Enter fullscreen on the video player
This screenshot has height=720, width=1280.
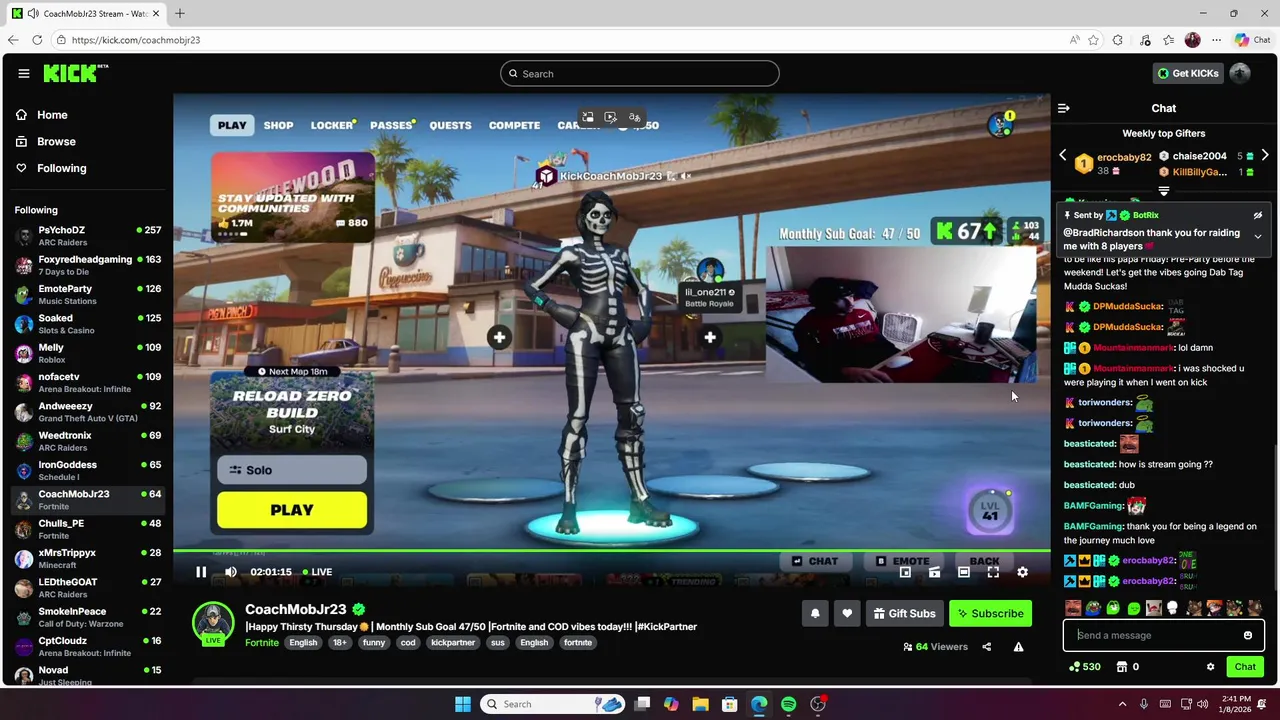tap(993, 572)
